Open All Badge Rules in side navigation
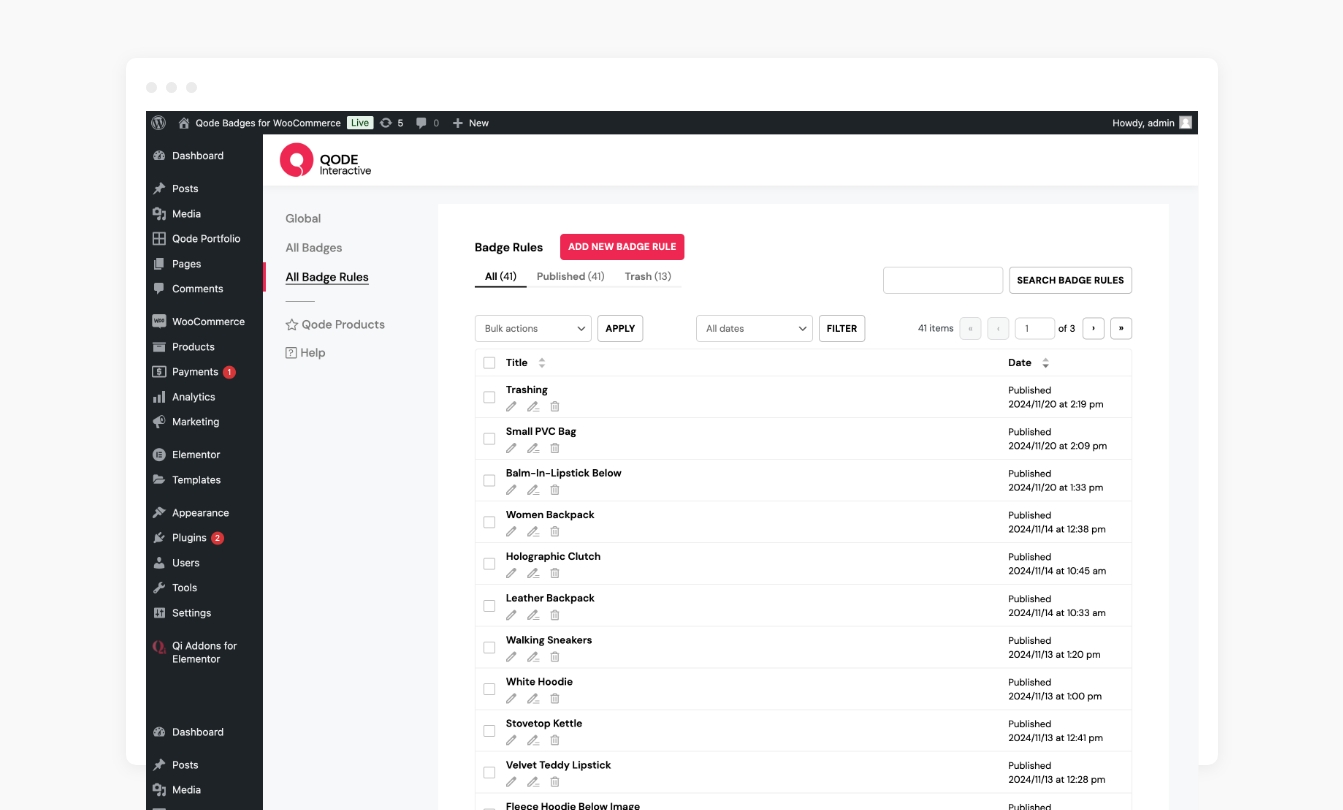The image size is (1343, 810). pyautogui.click(x=327, y=277)
